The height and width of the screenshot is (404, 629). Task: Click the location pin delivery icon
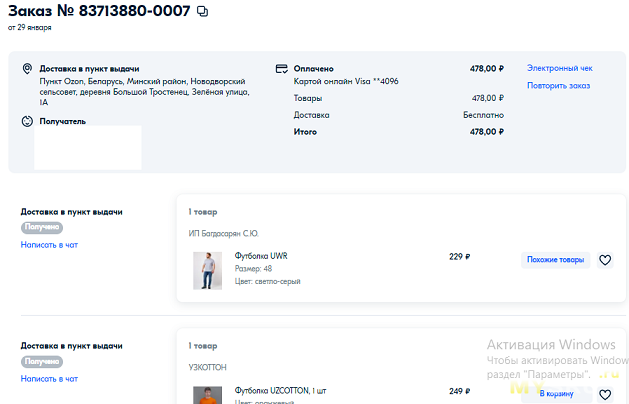click(x=27, y=69)
